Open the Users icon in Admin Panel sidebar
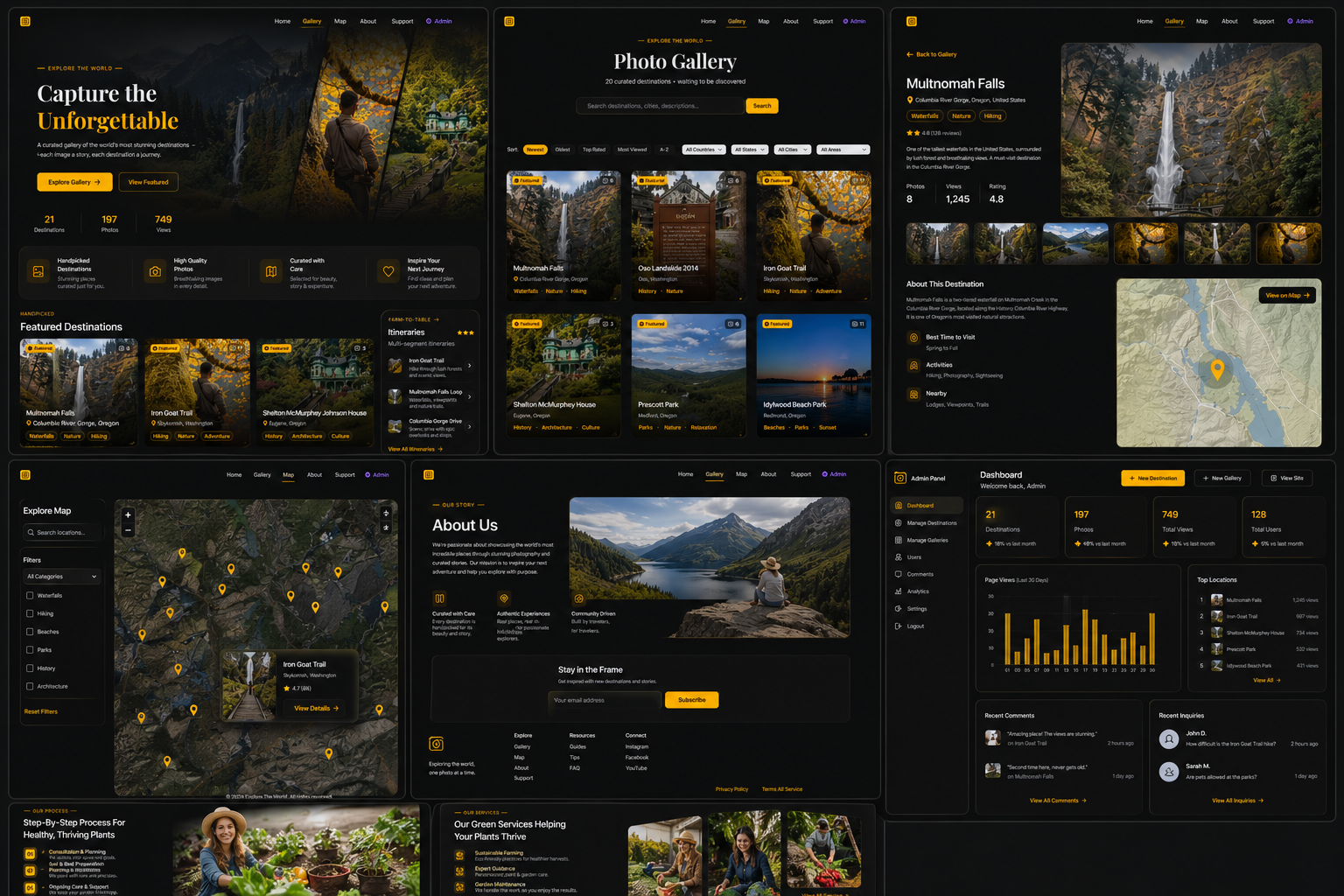1344x896 pixels. (x=898, y=557)
